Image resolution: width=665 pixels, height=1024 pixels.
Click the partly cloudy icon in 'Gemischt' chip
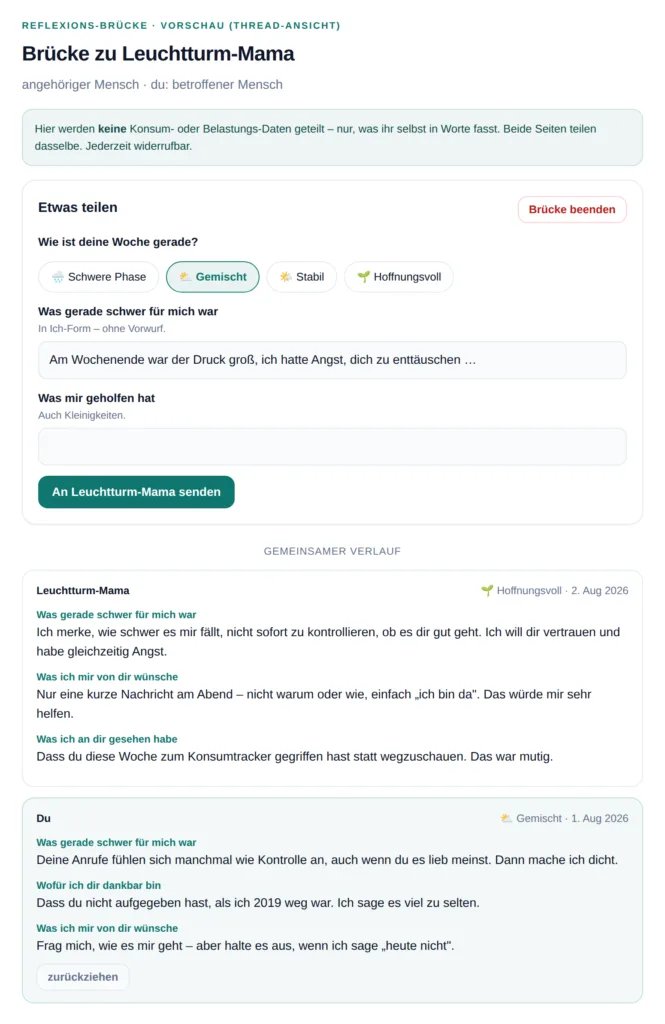pyautogui.click(x=186, y=277)
